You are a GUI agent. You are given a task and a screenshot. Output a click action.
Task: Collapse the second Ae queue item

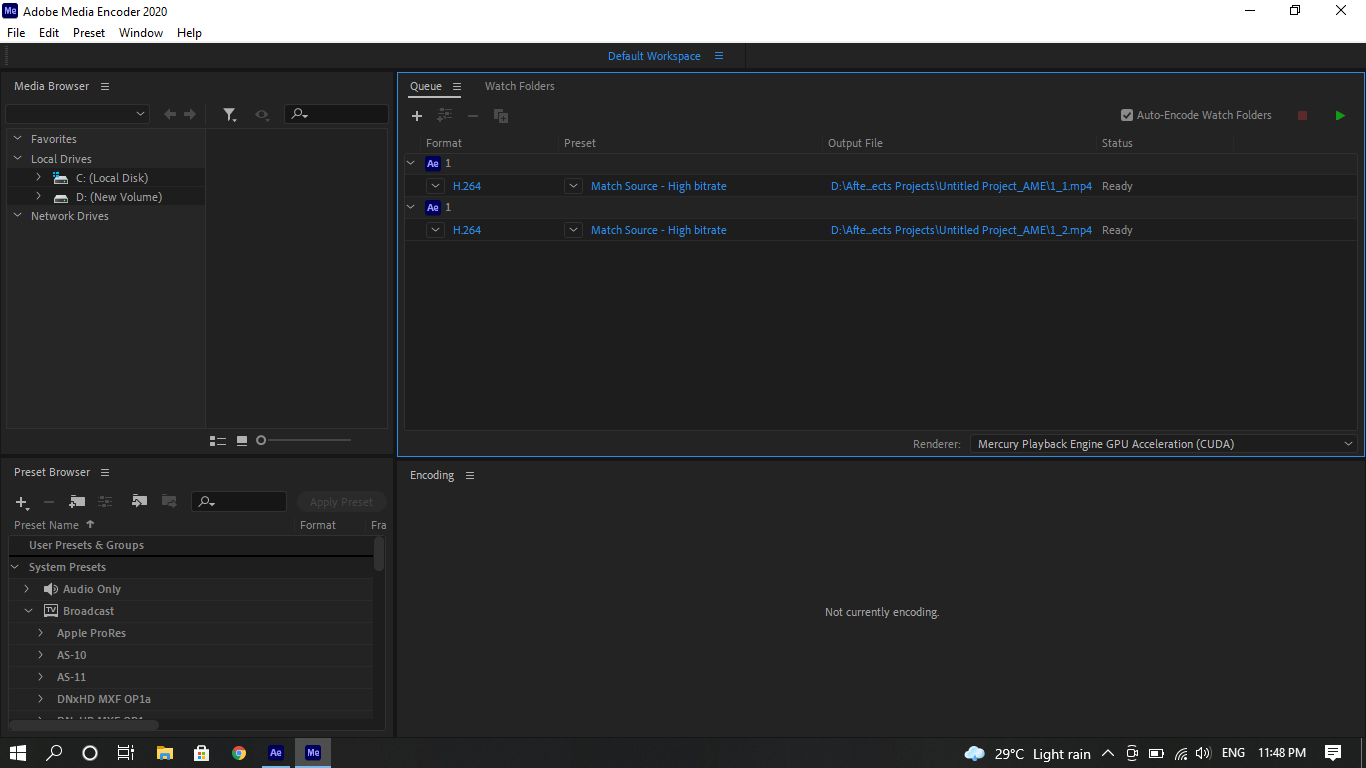point(411,207)
